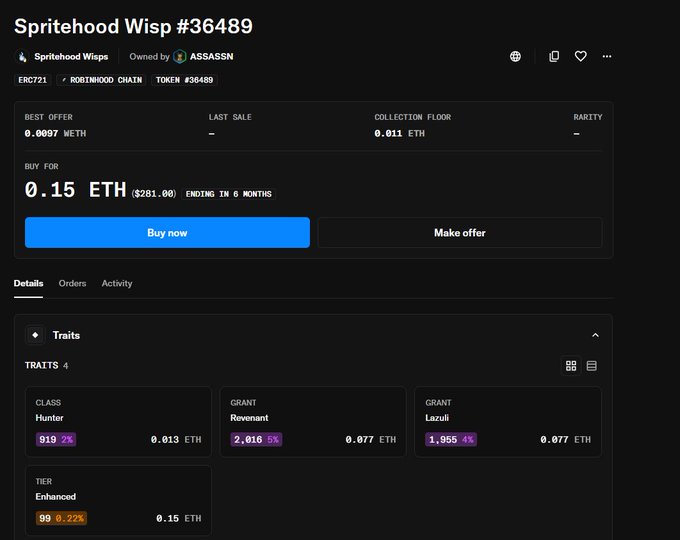Viewport: 680px width, 540px height.
Task: Click the Make offer button
Action: click(460, 233)
